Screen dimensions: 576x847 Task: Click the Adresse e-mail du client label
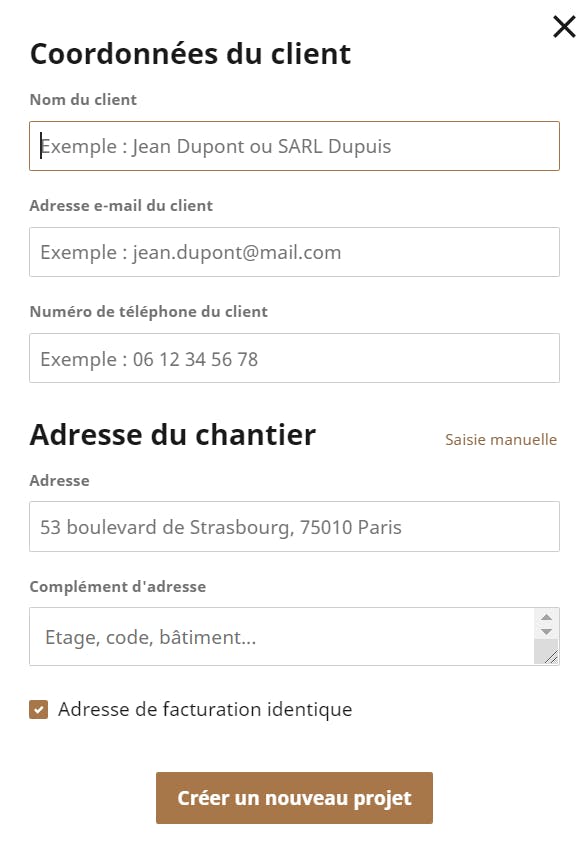tap(121, 205)
